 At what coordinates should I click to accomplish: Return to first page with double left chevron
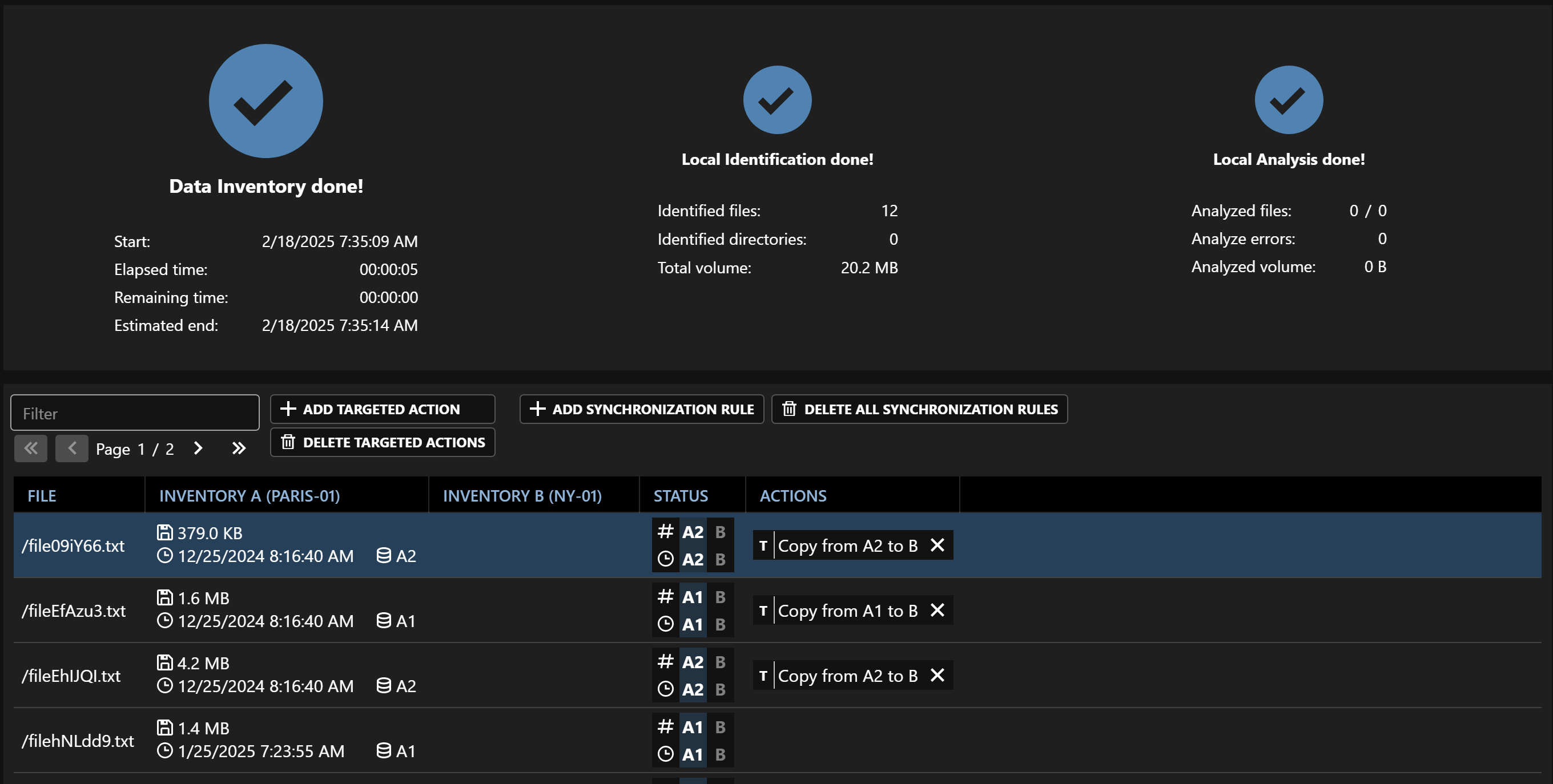pyautogui.click(x=30, y=448)
